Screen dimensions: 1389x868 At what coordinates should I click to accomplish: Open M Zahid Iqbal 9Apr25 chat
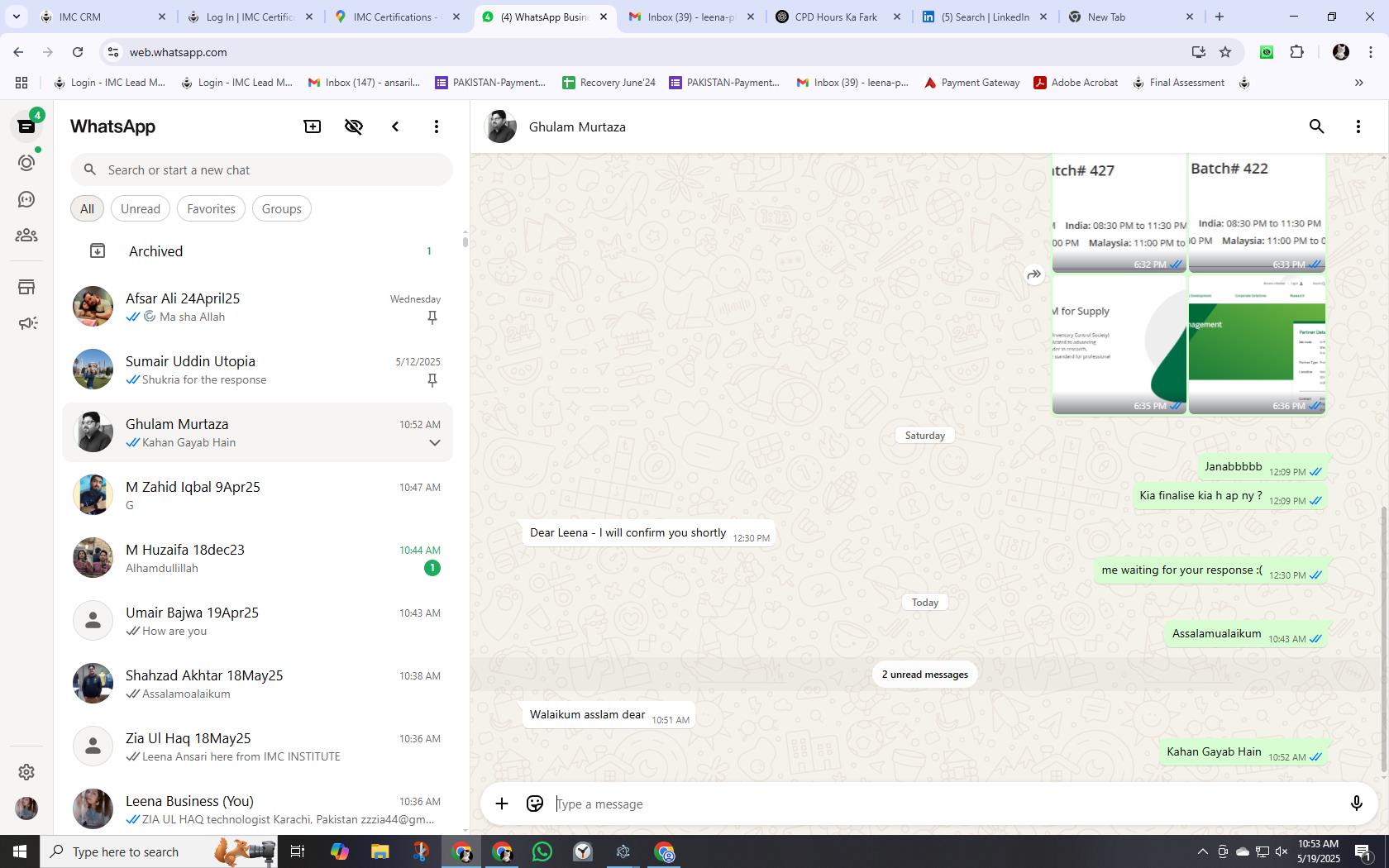(258, 495)
